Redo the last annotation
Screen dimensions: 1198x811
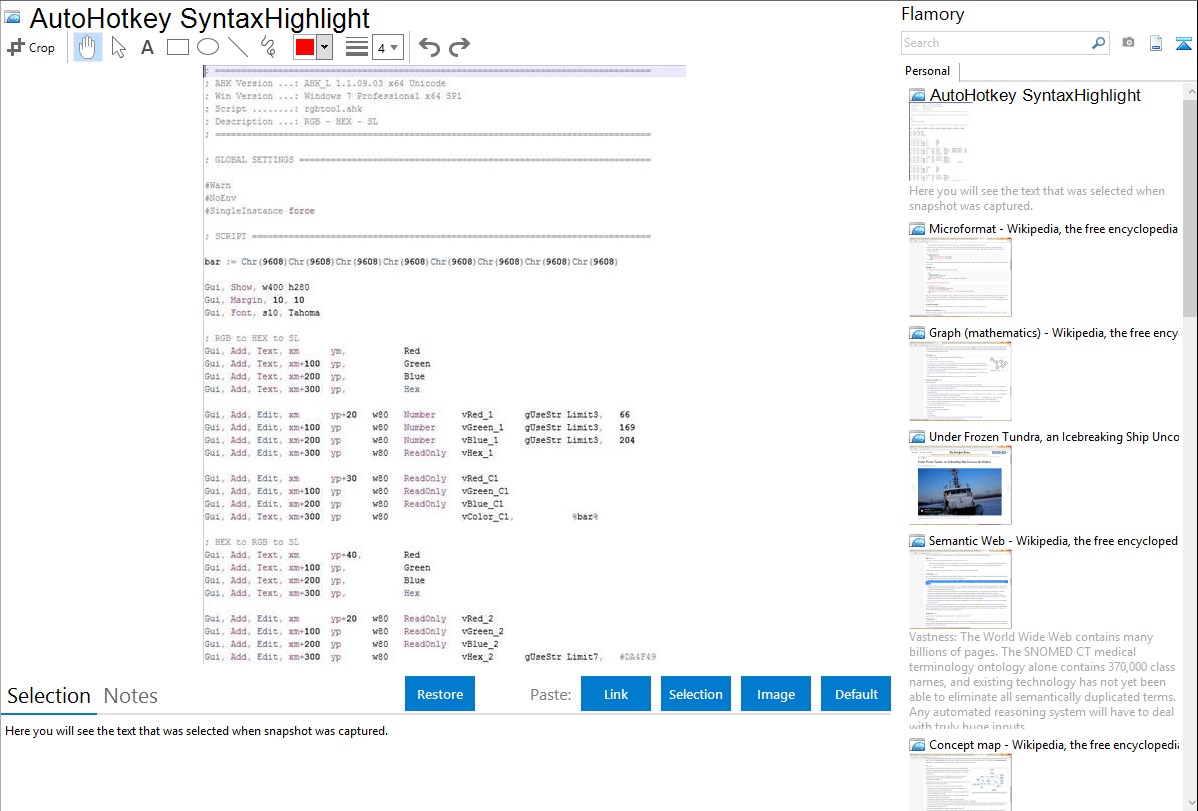click(x=459, y=47)
